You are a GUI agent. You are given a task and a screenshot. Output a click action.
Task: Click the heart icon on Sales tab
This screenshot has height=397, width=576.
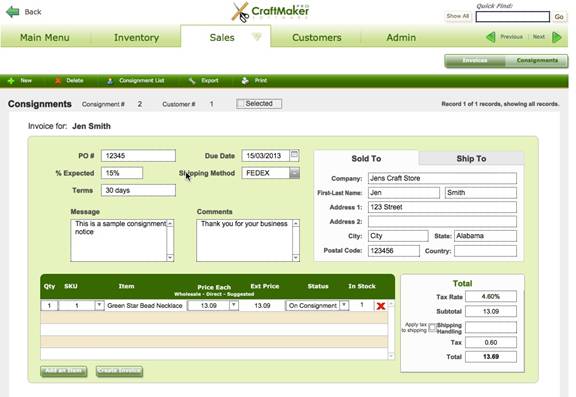[x=256, y=37]
